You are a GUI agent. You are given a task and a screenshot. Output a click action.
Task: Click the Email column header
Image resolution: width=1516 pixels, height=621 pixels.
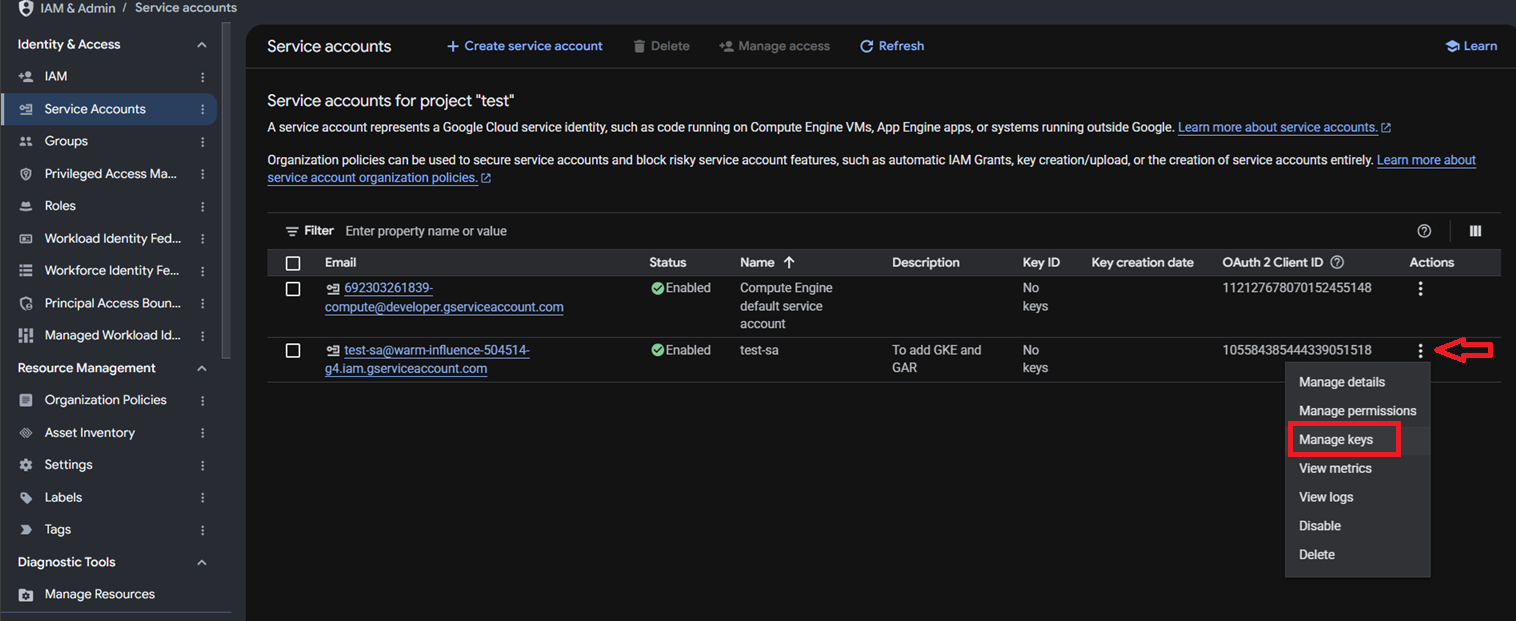coord(341,263)
